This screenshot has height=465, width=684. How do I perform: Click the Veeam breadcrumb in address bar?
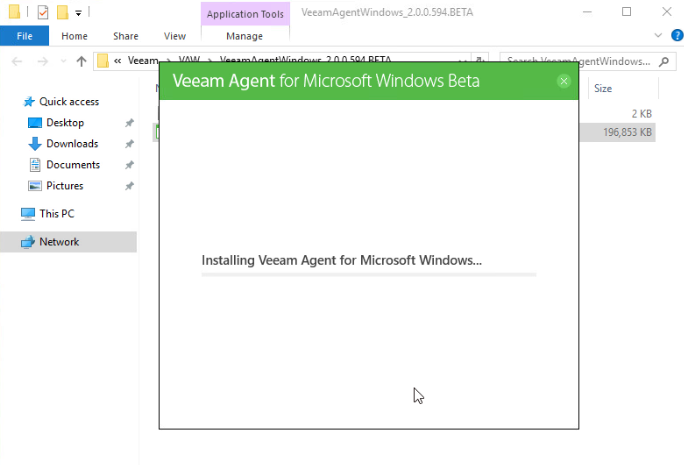coord(143,61)
